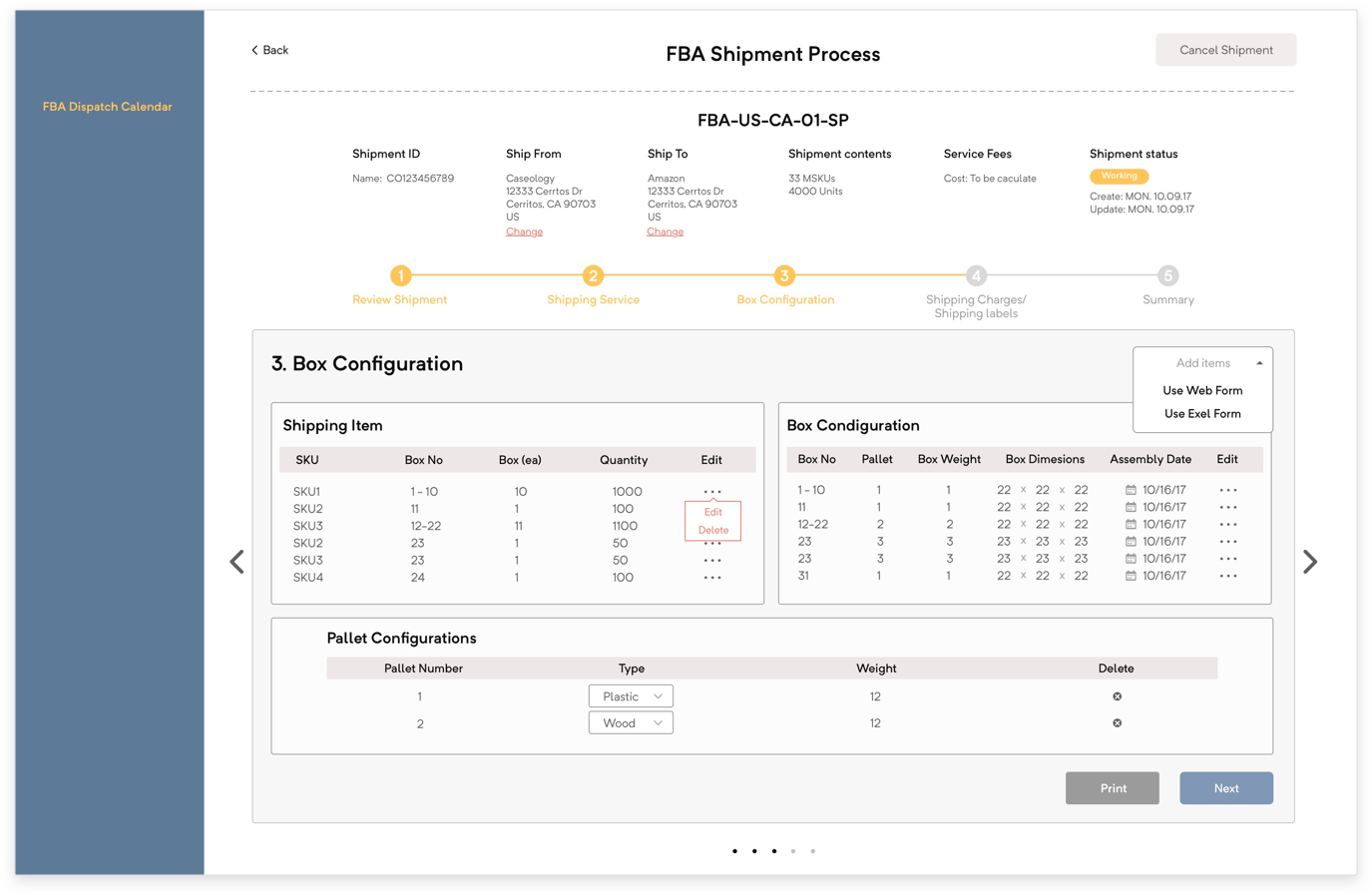Open Shipping Service step

593,299
